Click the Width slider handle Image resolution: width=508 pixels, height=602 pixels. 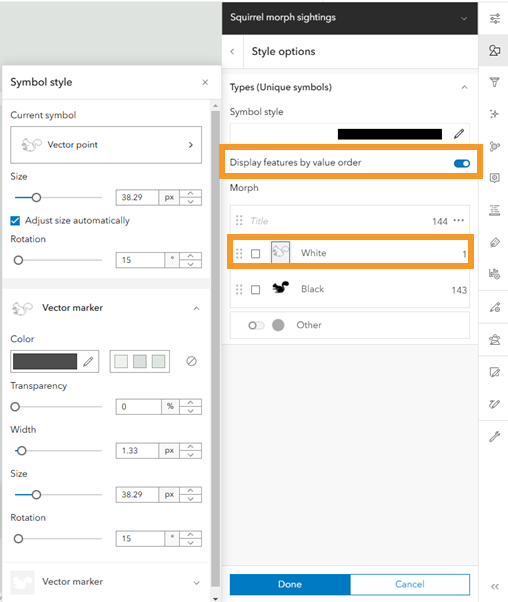tap(22, 451)
